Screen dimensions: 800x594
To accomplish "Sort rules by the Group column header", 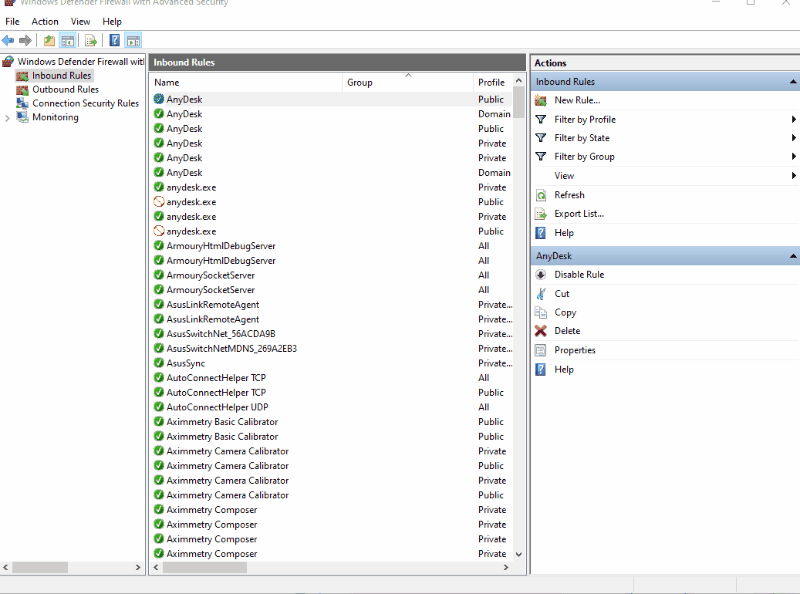I will coord(408,83).
